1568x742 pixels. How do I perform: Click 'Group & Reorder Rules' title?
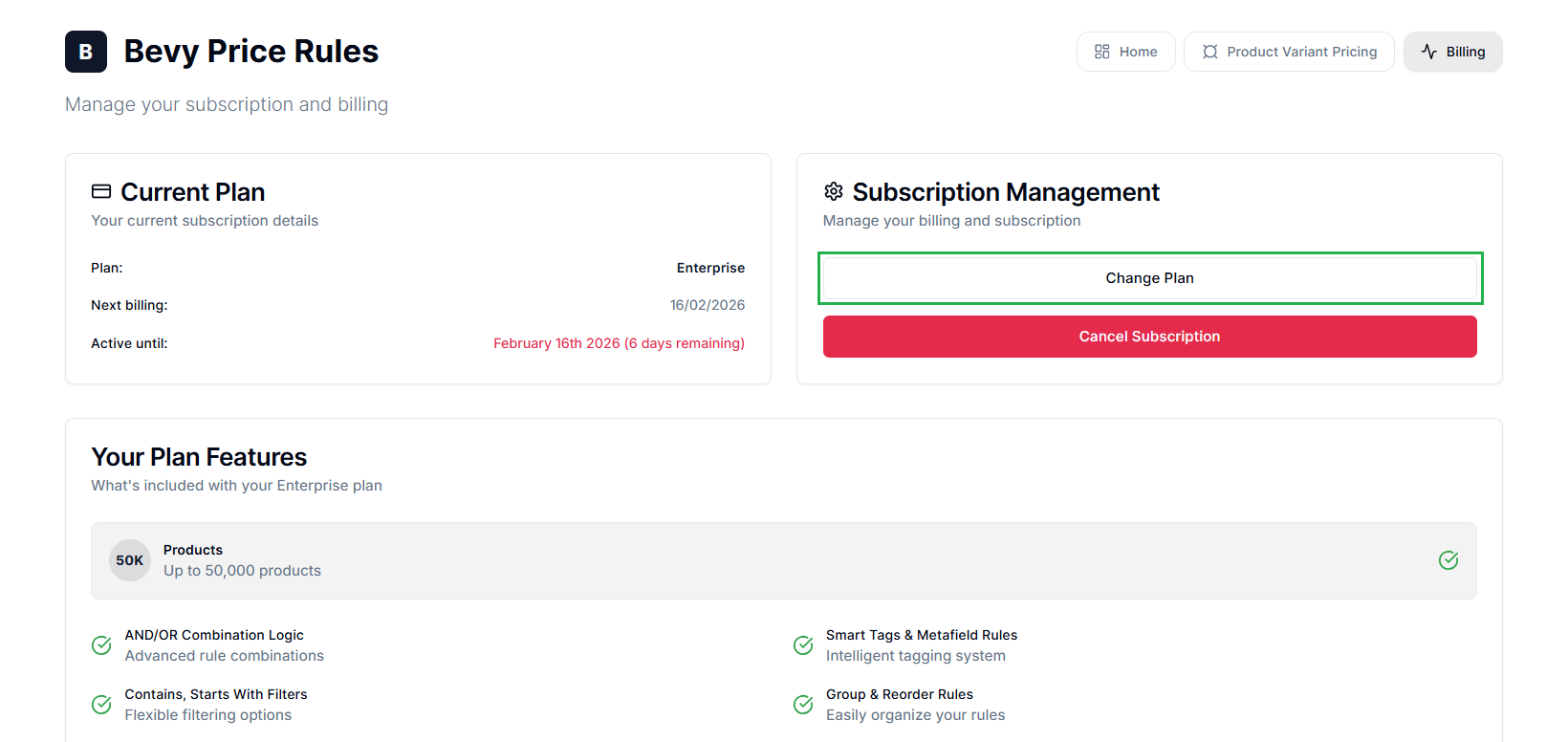click(x=900, y=694)
